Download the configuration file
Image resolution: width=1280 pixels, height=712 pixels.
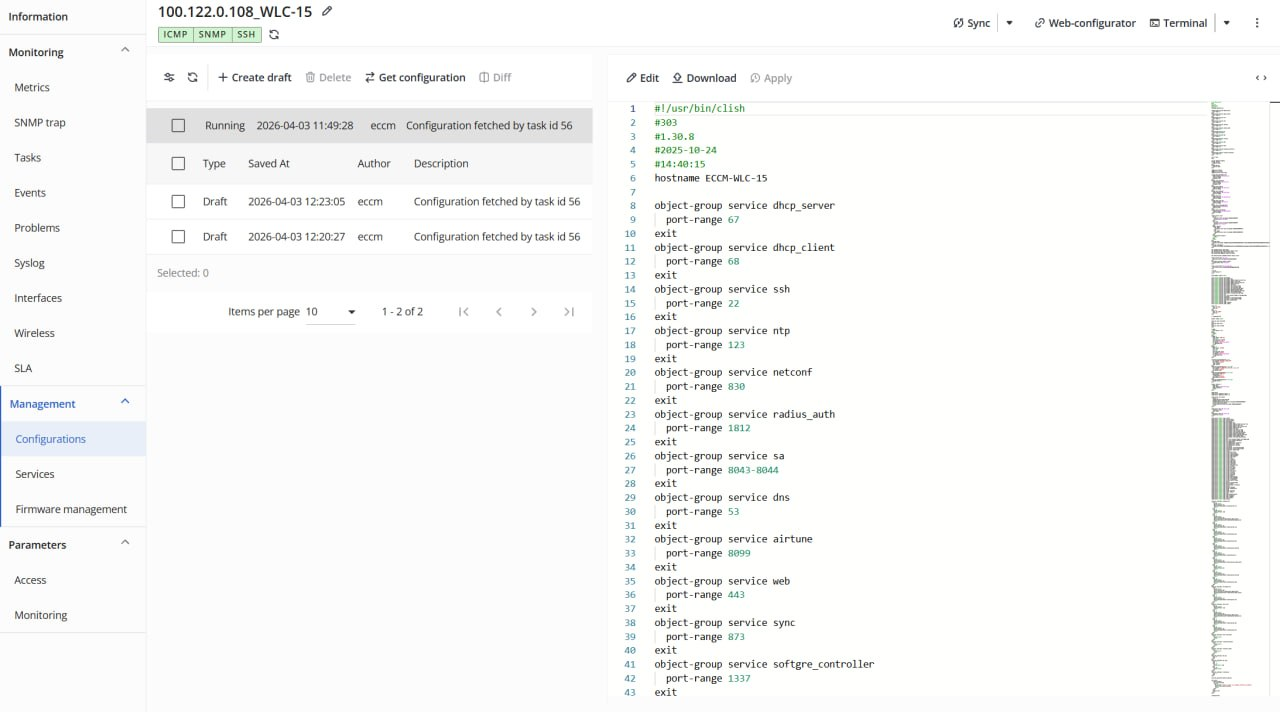point(704,78)
